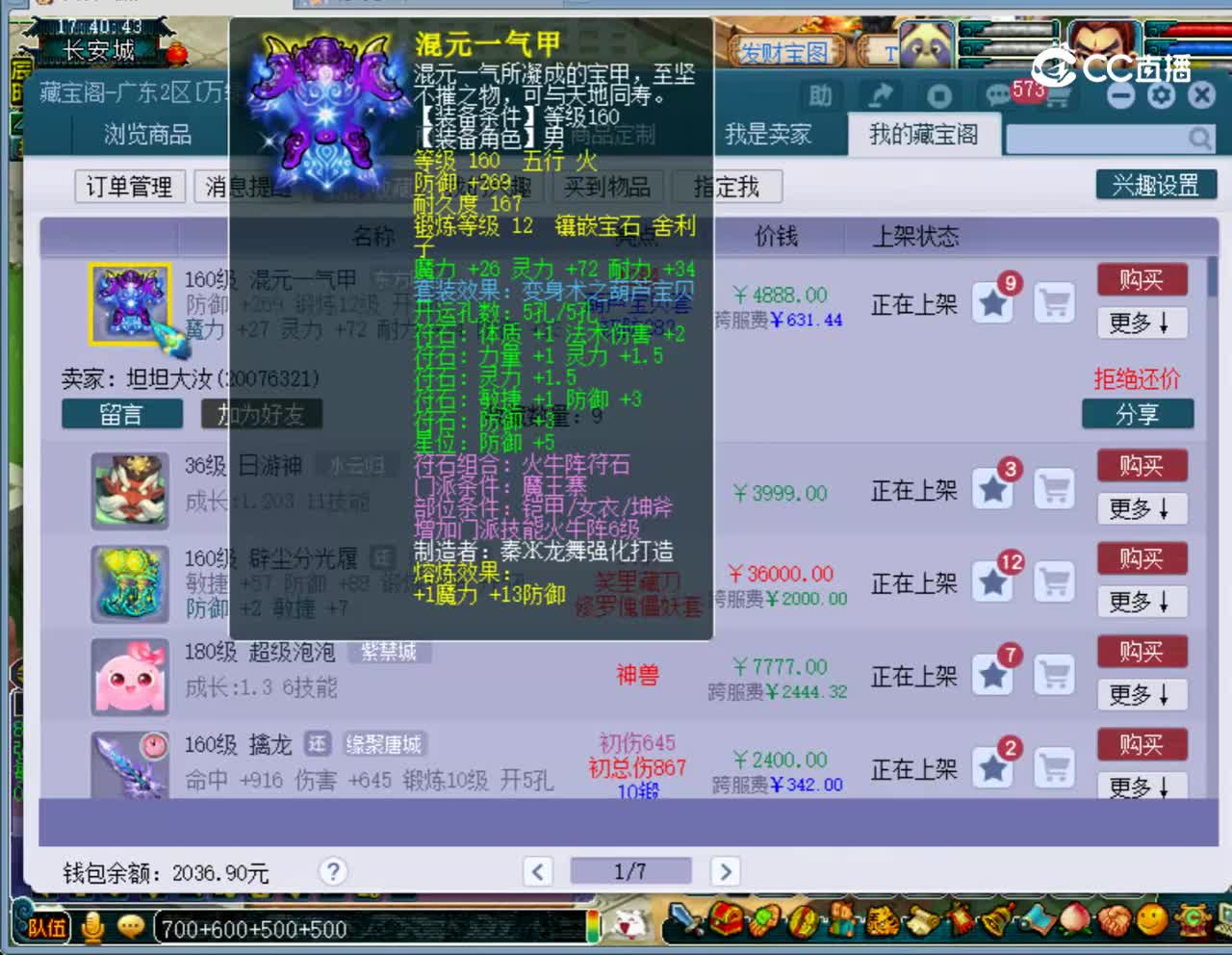1232x955 pixels.
Task: Toggle favorite star for 辟尘分光履
Action: click(x=993, y=583)
